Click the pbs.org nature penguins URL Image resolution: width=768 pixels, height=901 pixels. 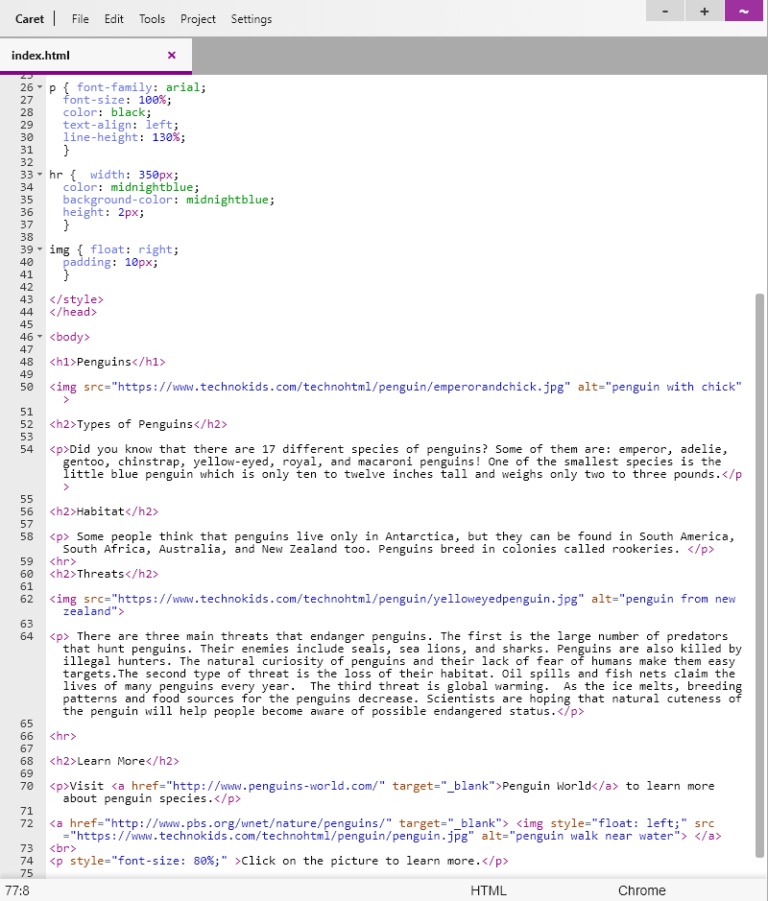click(248, 823)
